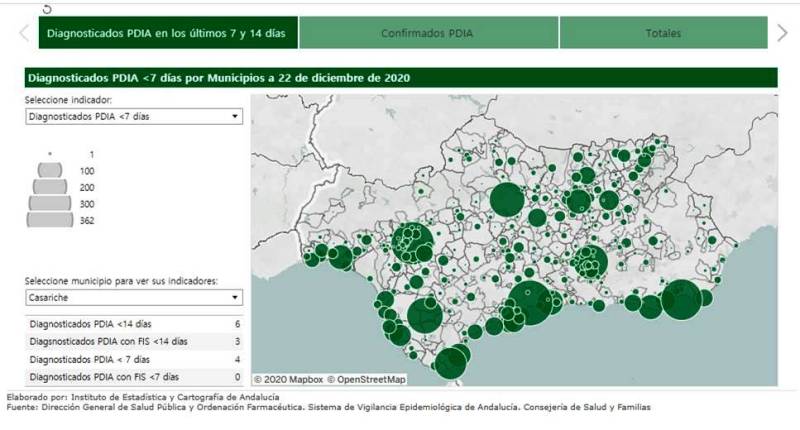Switch to the Confirmados PDIA tab
The height and width of the screenshot is (430, 800).
pyautogui.click(x=428, y=33)
